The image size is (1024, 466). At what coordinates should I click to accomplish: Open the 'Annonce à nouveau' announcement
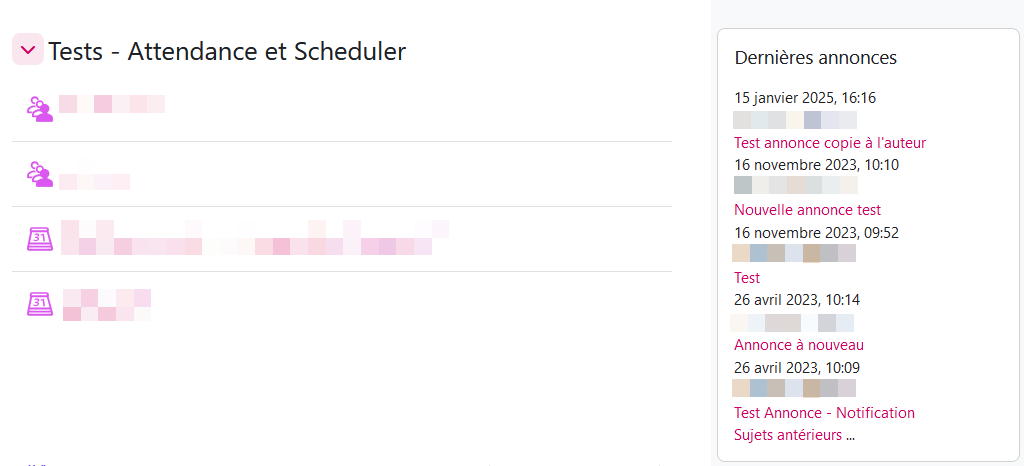tap(799, 345)
